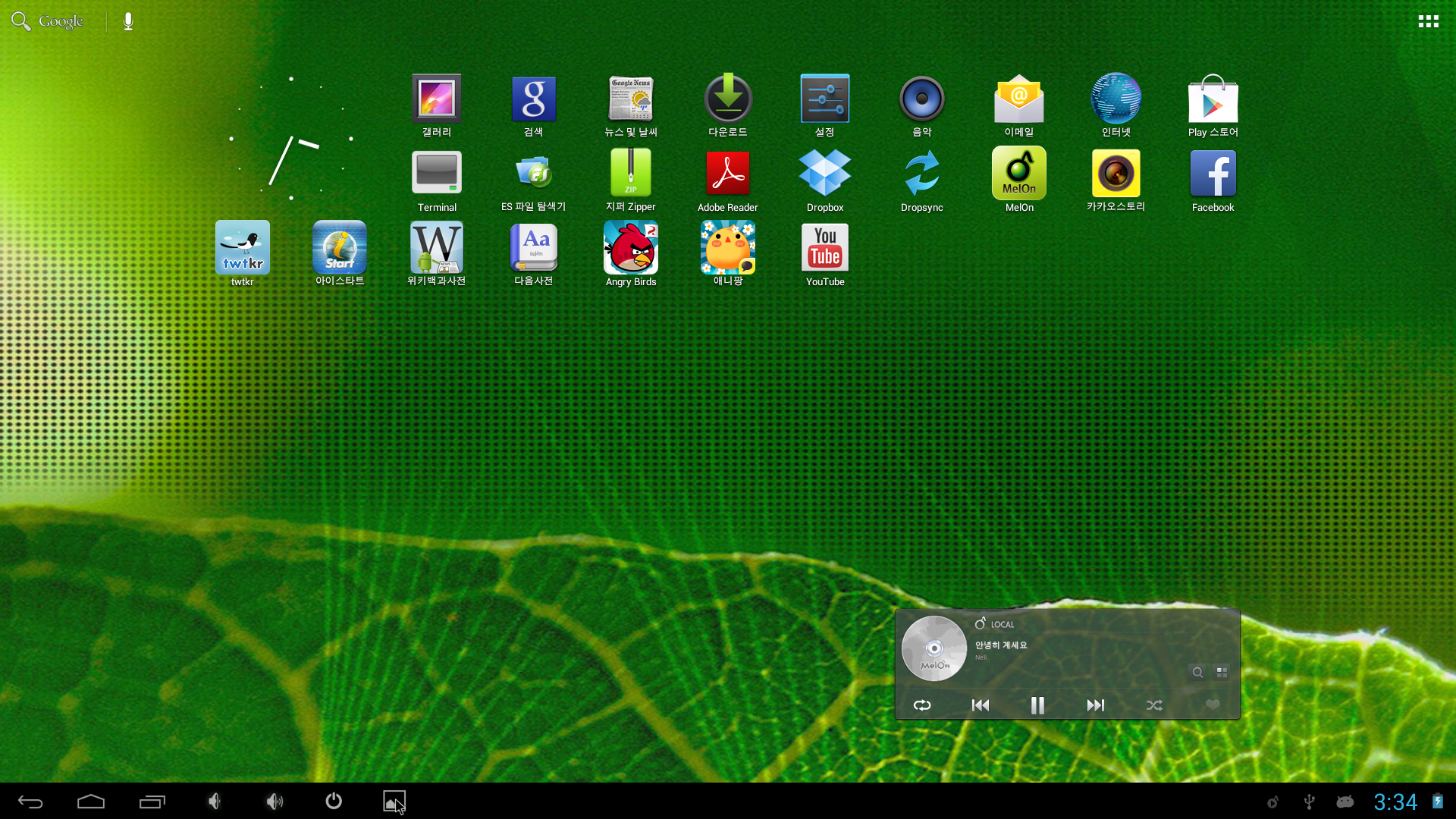
Task: Open the twtkr app
Action: 243,254
